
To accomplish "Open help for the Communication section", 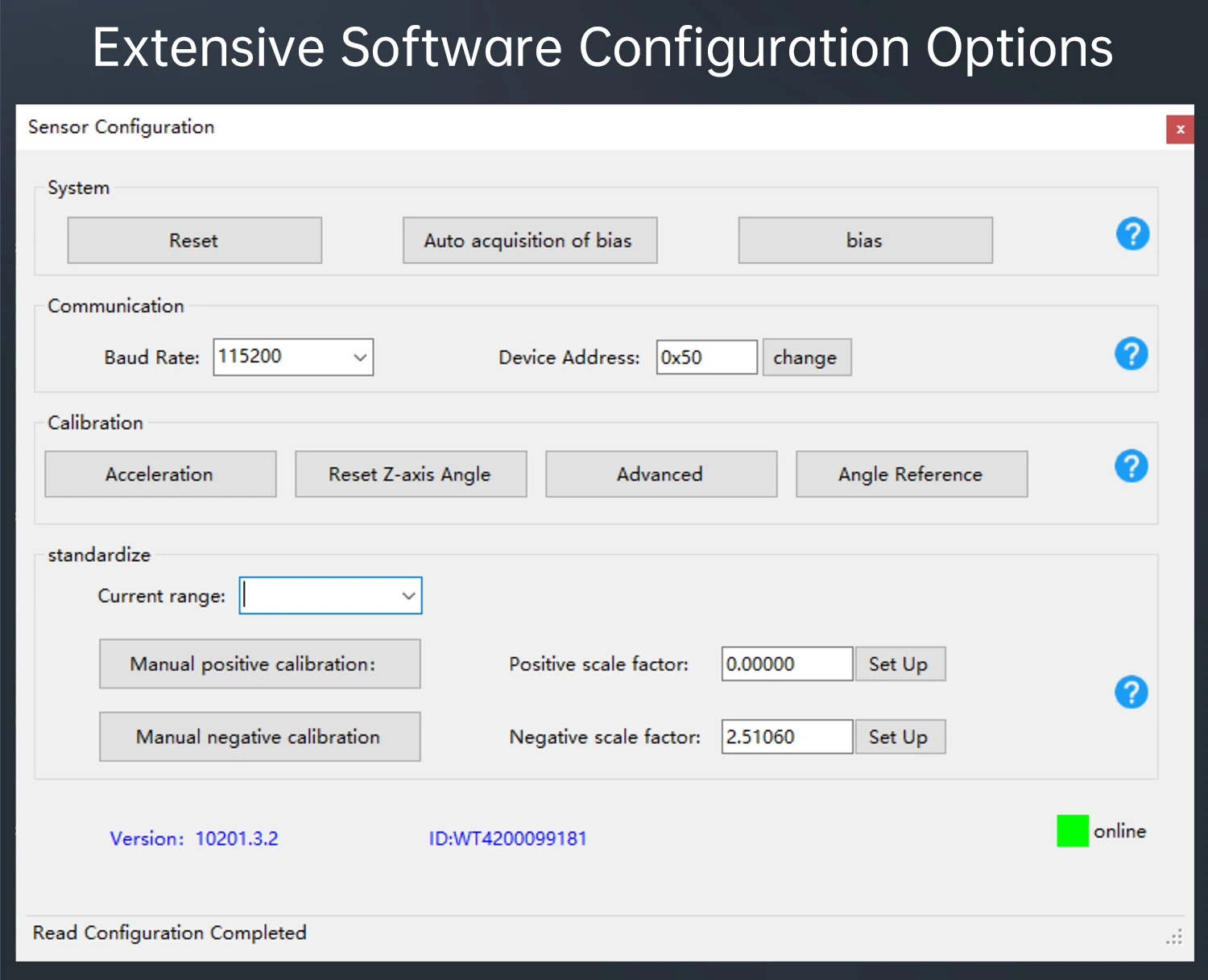I will [1131, 354].
